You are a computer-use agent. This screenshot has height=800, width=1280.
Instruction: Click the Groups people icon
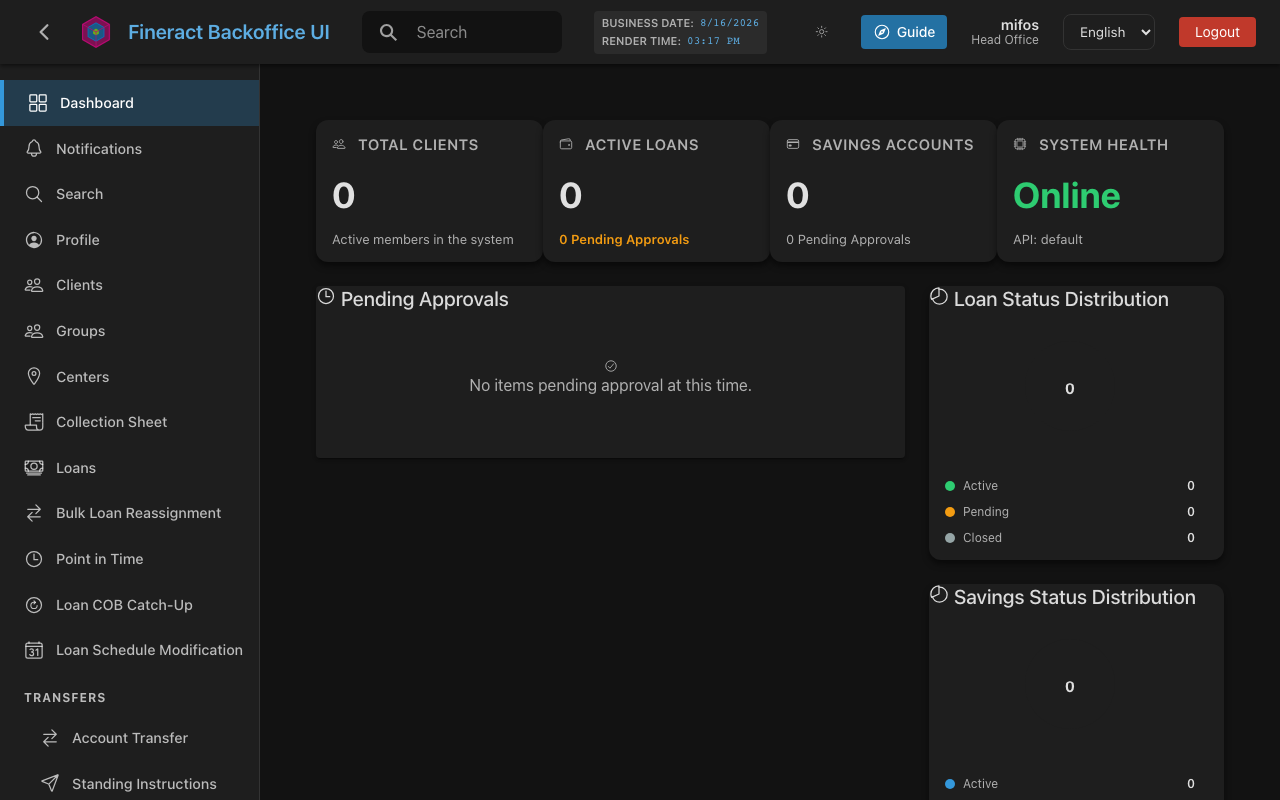click(x=34, y=331)
